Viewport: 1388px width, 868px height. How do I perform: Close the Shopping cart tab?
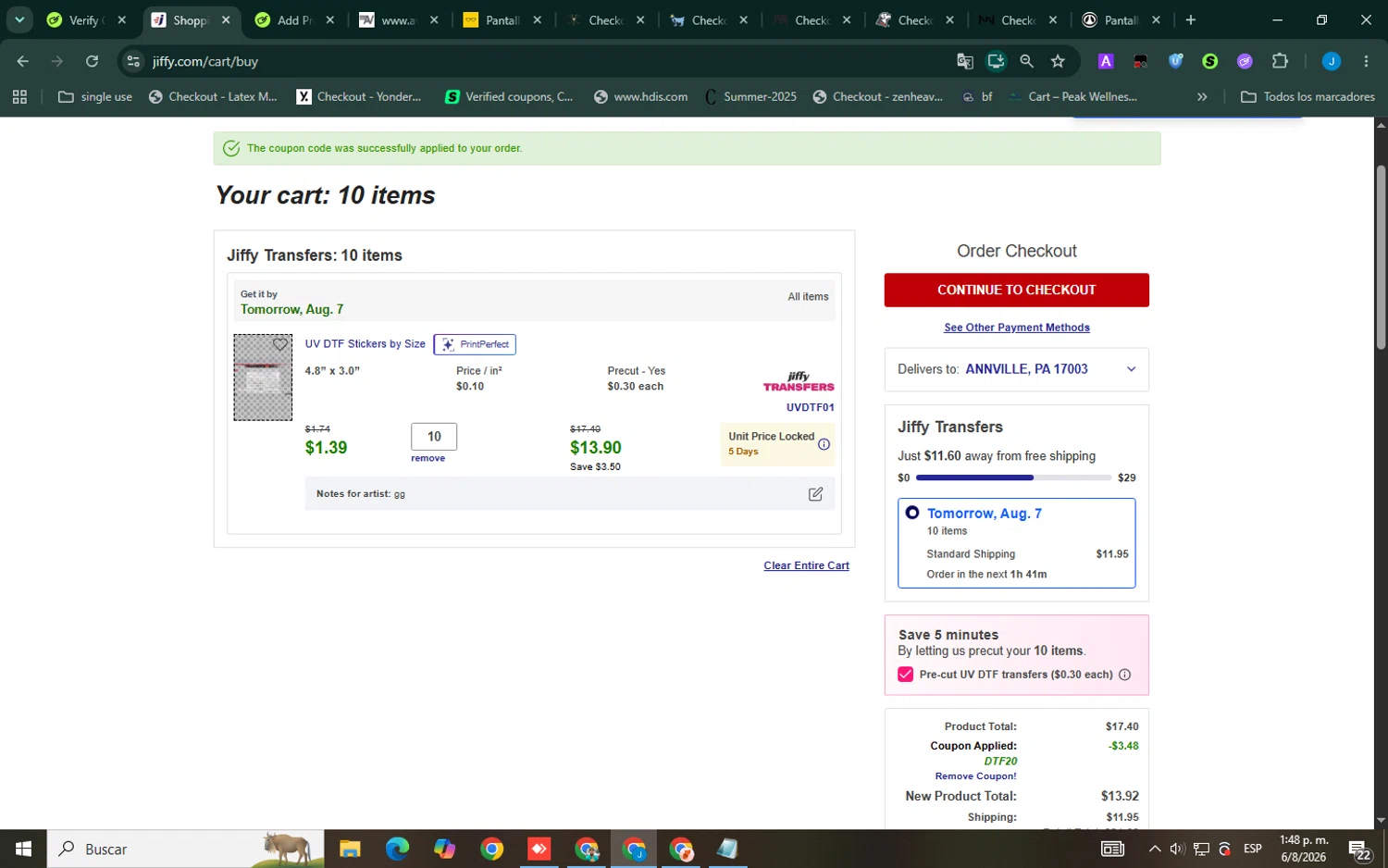coord(226,20)
